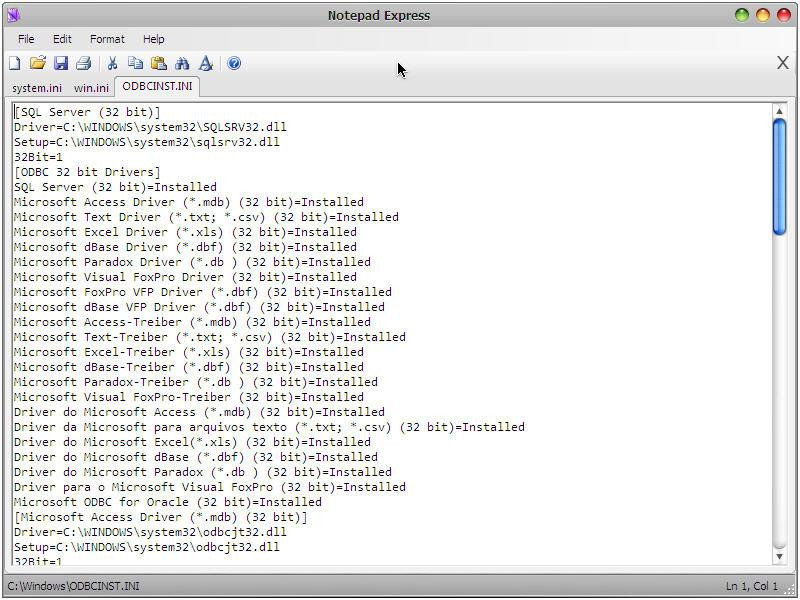Screen dimensions: 800x600
Task: Click the status bar path 'C:\Windows\ODBCINST.INI'
Action: click(73, 586)
